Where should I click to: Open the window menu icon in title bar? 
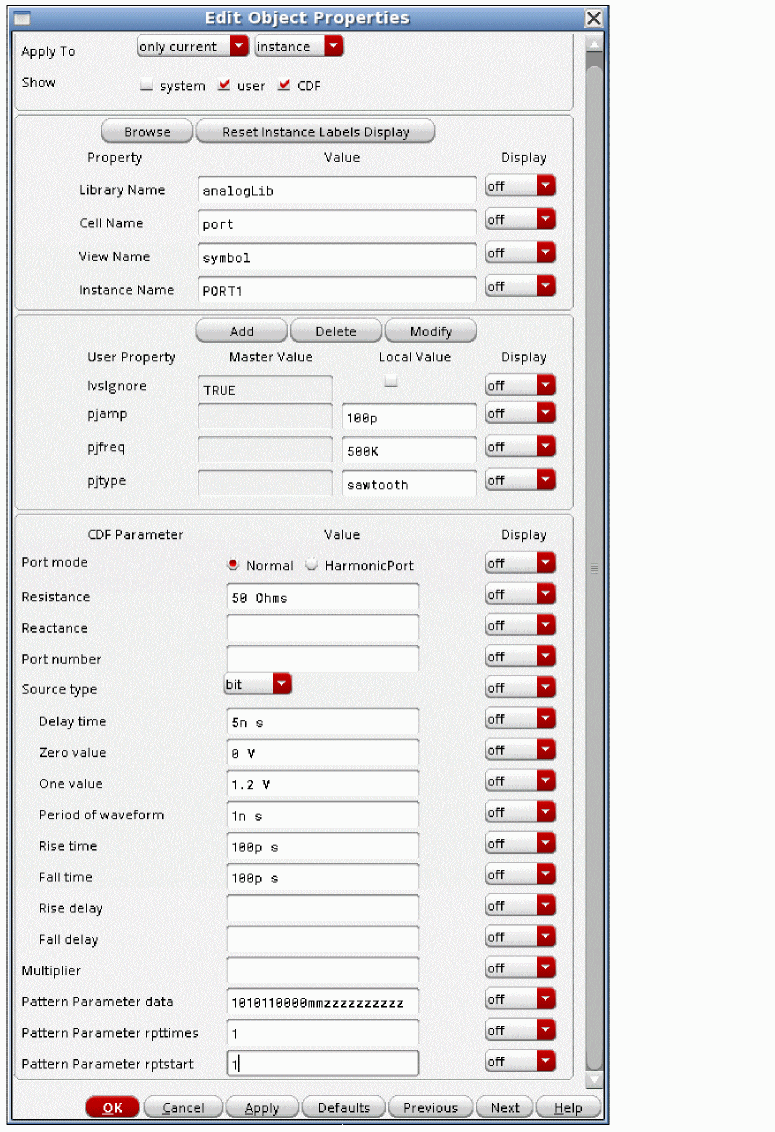pyautogui.click(x=22, y=18)
